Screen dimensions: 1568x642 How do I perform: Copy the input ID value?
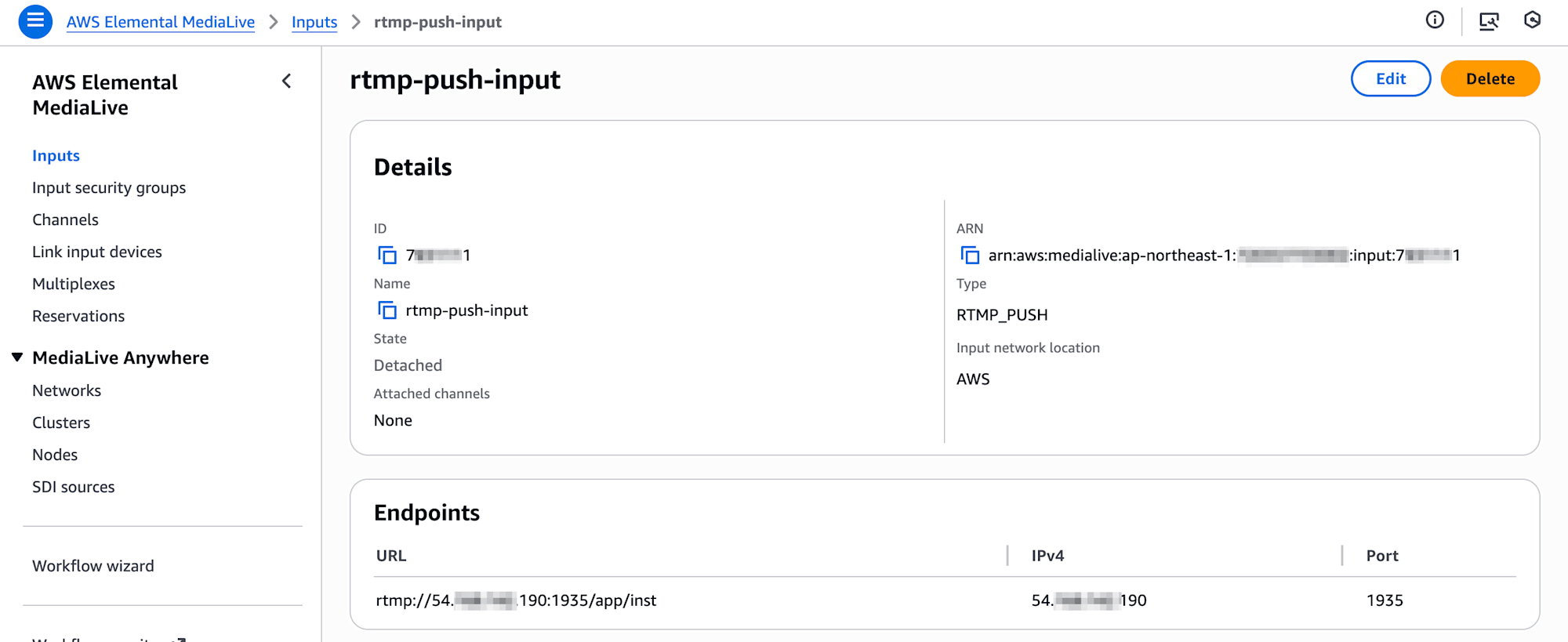coord(387,256)
